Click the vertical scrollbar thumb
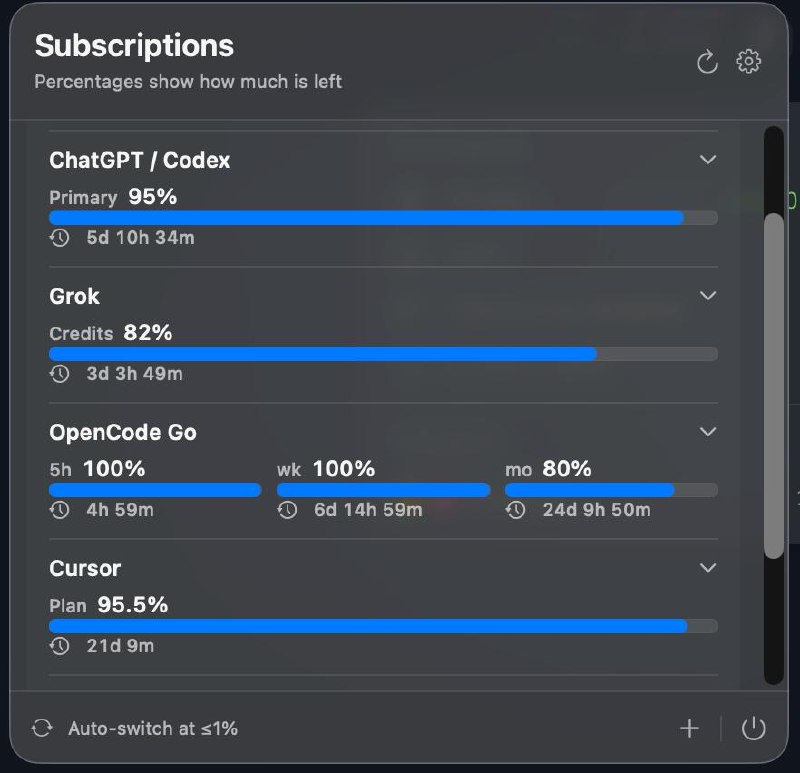800x773 pixels. click(773, 386)
